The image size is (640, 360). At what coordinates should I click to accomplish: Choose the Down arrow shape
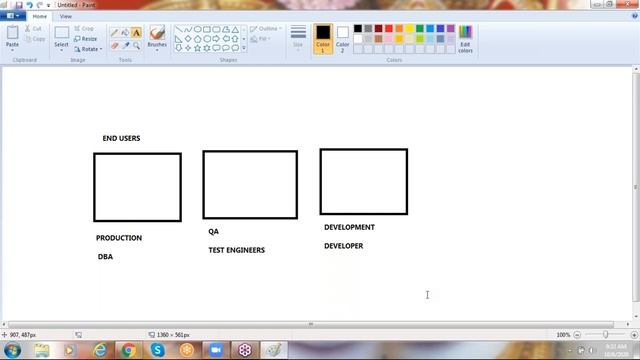tap(178, 48)
